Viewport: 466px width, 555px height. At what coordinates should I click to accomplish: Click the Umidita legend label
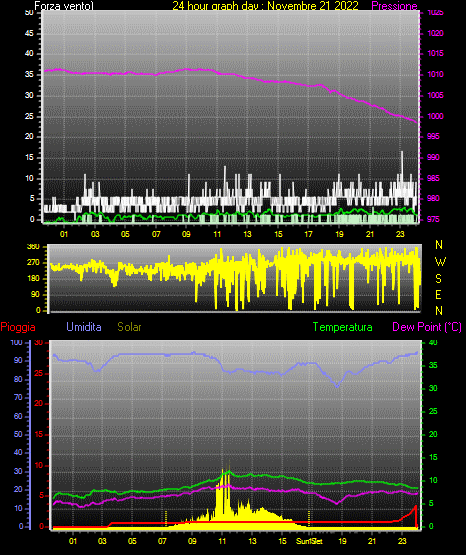pyautogui.click(x=84, y=327)
